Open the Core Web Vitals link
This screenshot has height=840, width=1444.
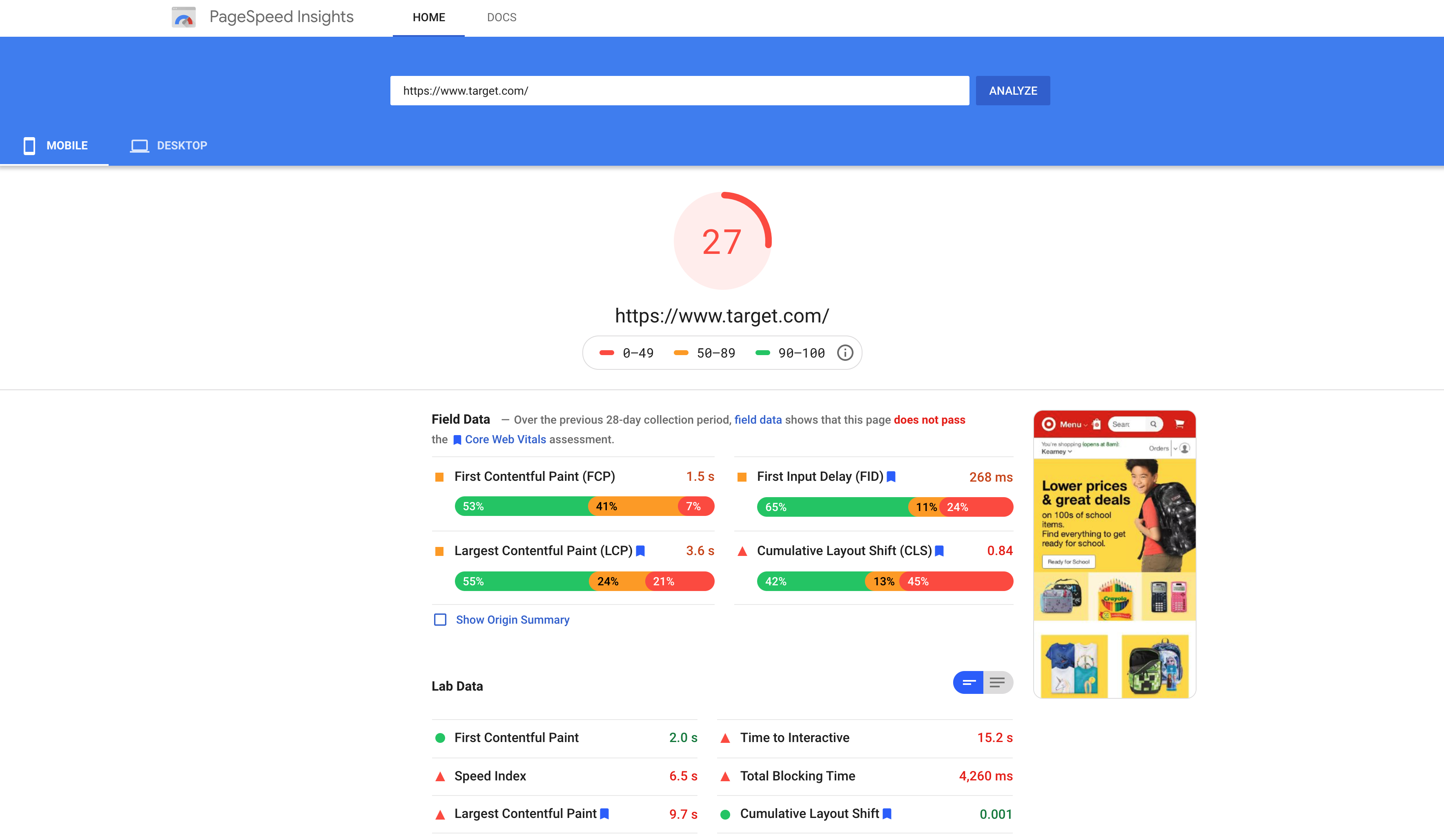[506, 439]
